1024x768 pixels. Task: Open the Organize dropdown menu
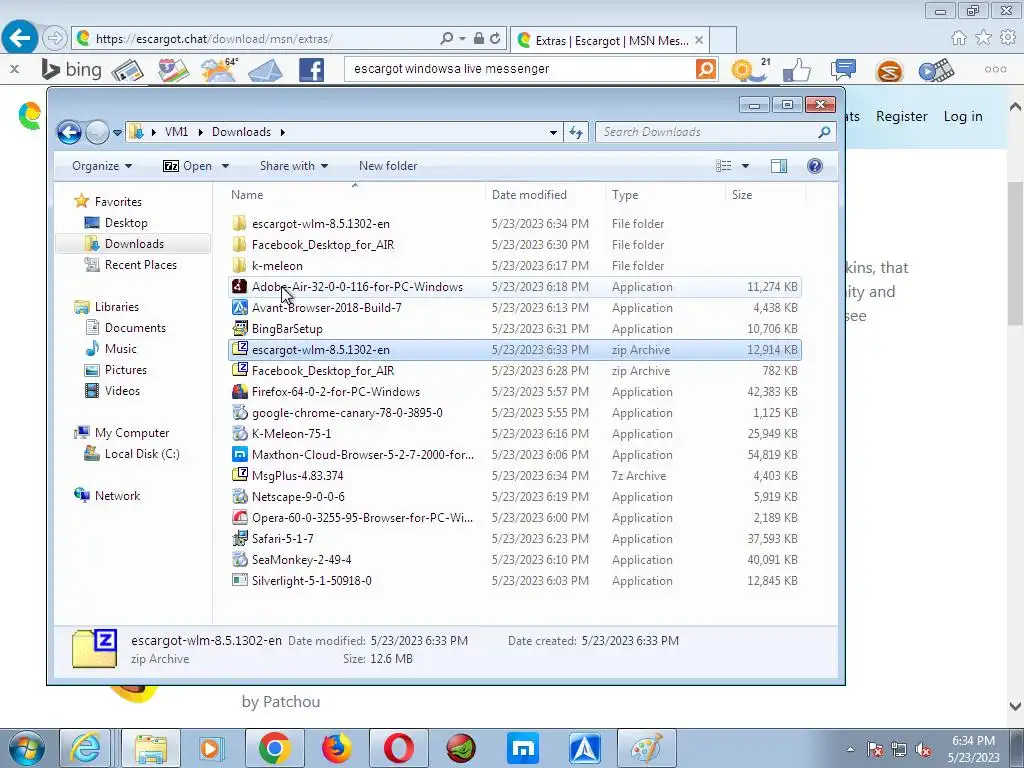[x=102, y=166]
